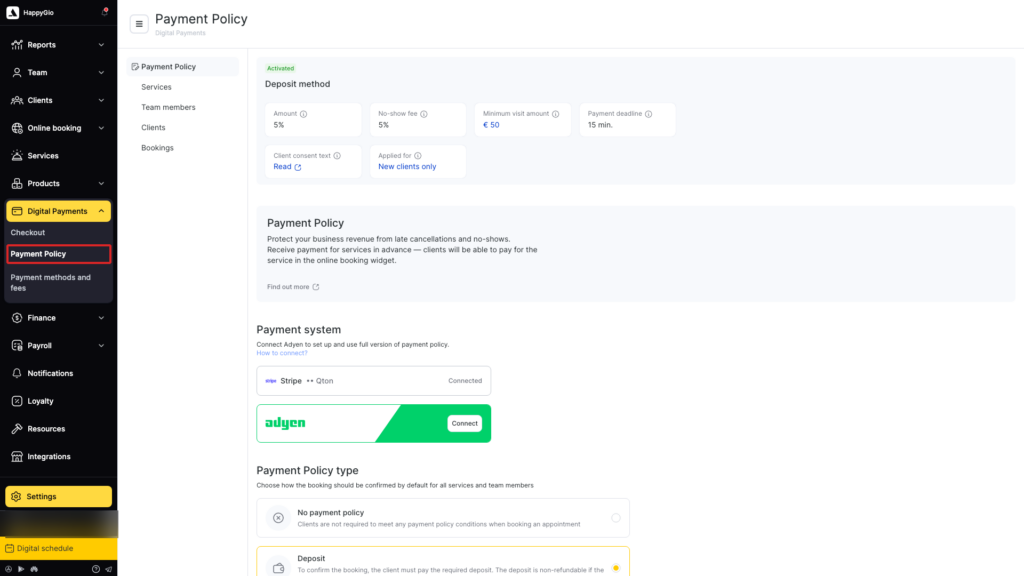
Task: Select the No payment policy radio button
Action: tap(616, 518)
